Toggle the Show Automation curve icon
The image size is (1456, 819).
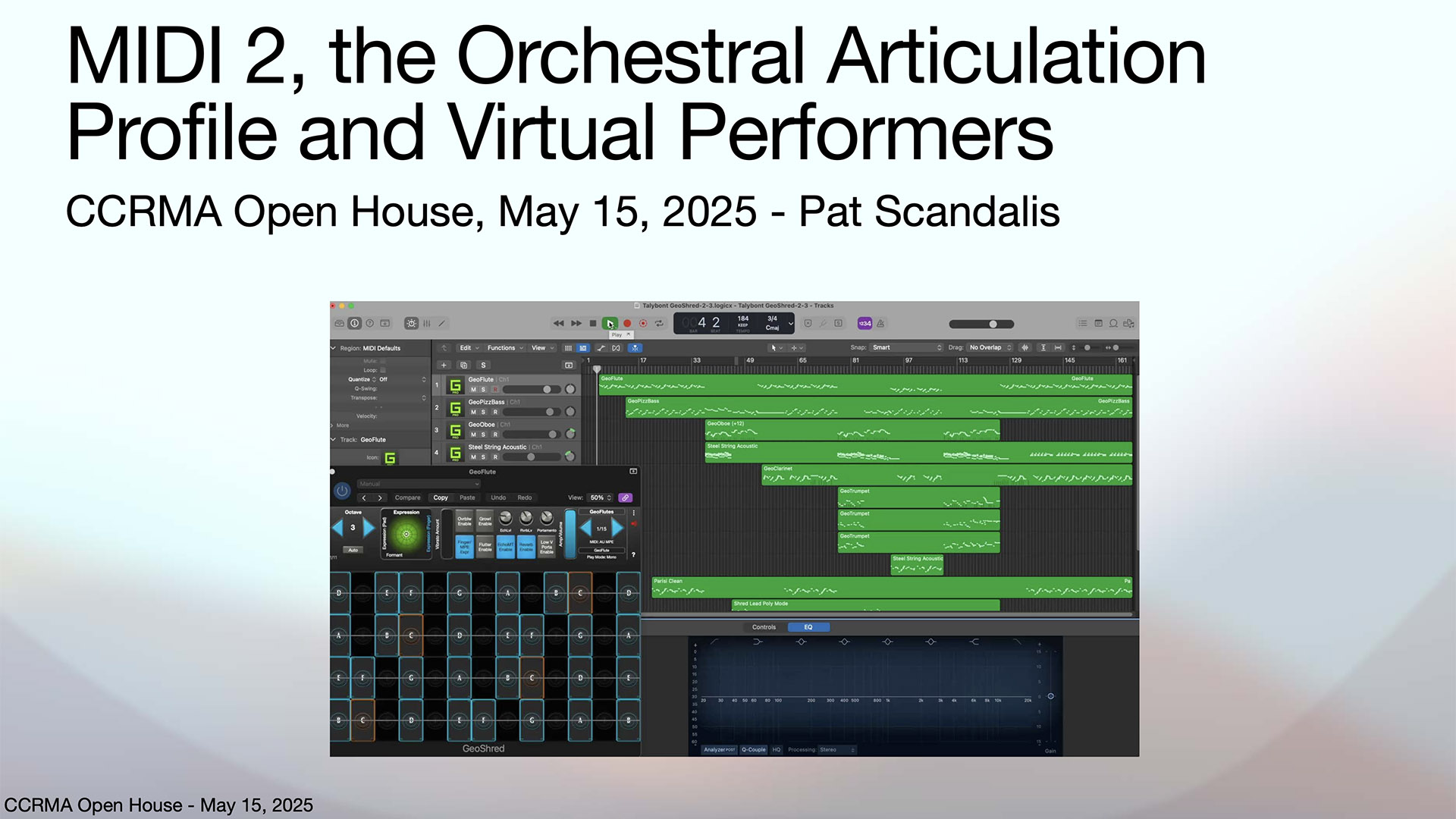[601, 348]
